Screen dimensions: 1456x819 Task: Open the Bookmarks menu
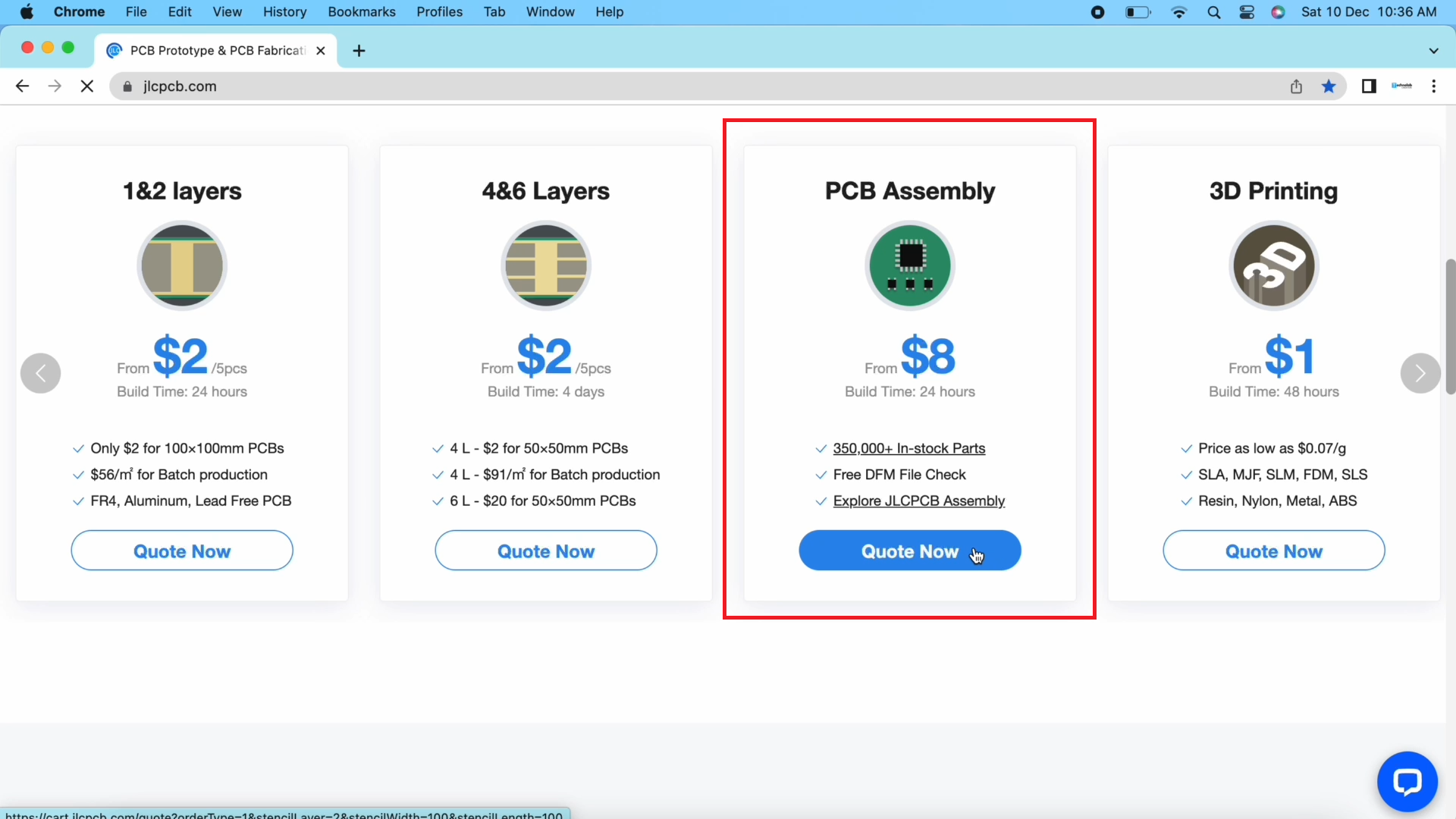click(362, 12)
